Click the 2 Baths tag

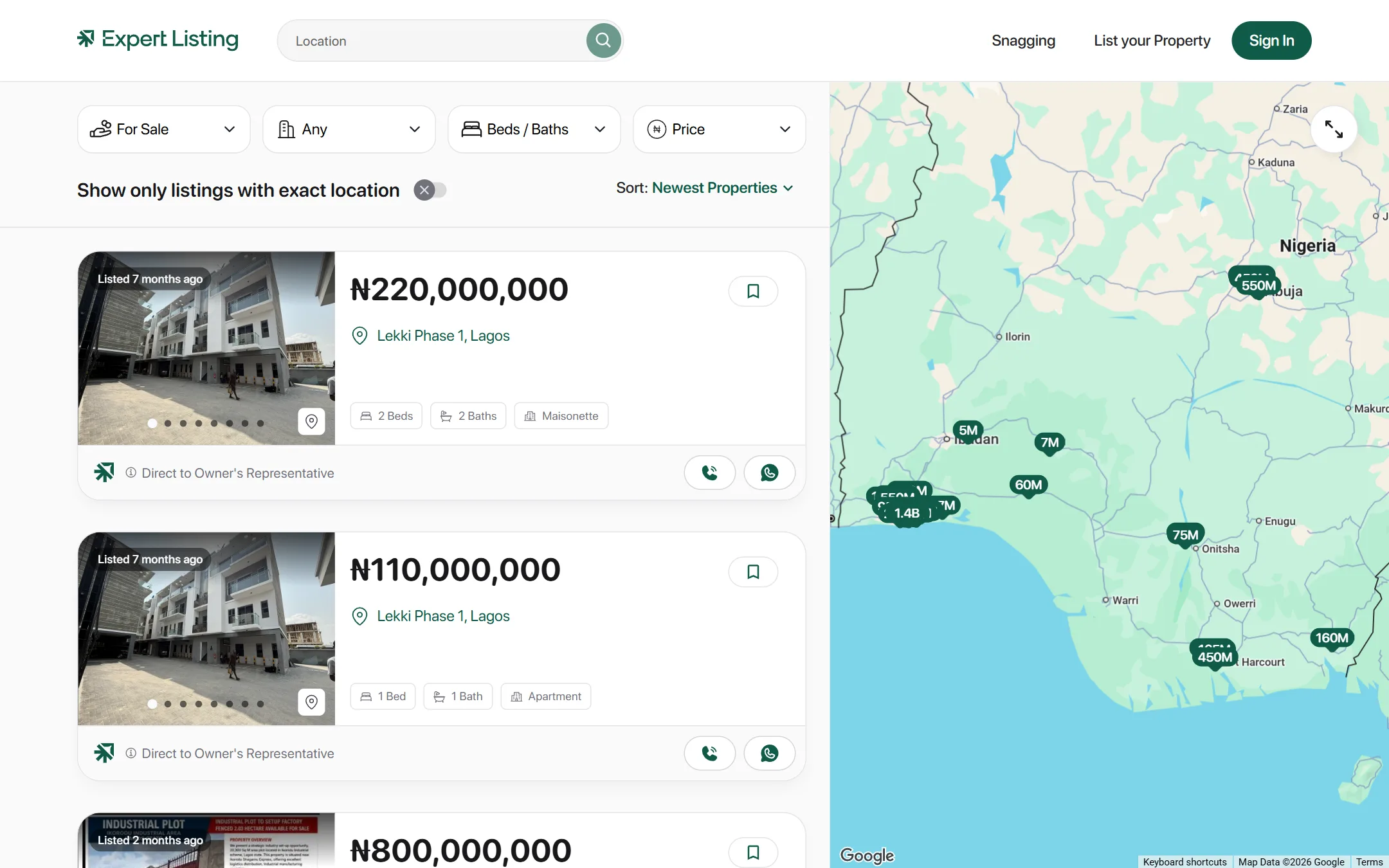468,416
